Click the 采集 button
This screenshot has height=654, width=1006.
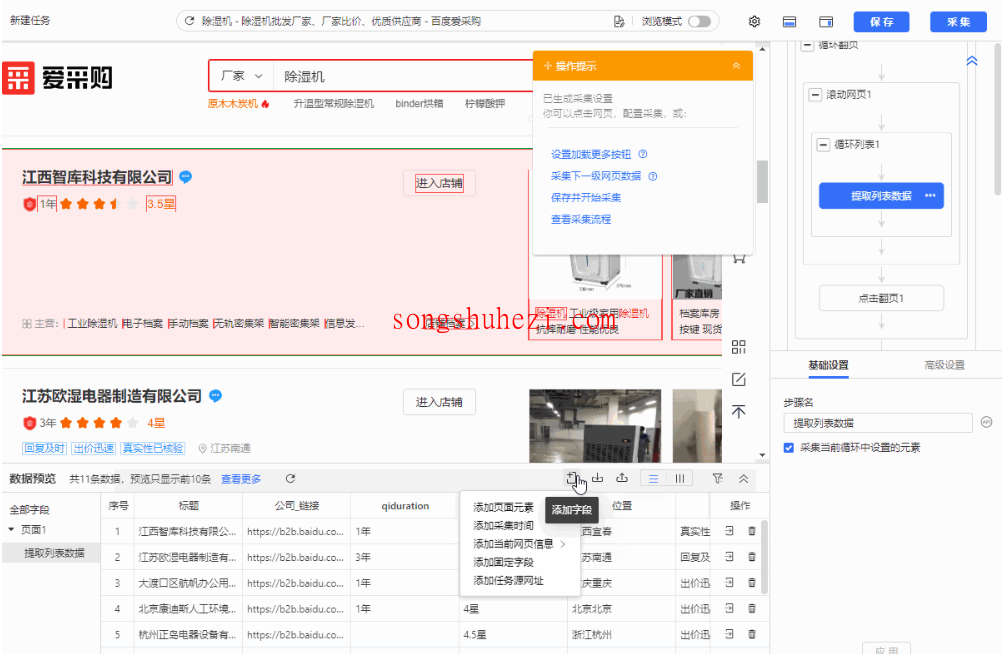click(x=959, y=21)
